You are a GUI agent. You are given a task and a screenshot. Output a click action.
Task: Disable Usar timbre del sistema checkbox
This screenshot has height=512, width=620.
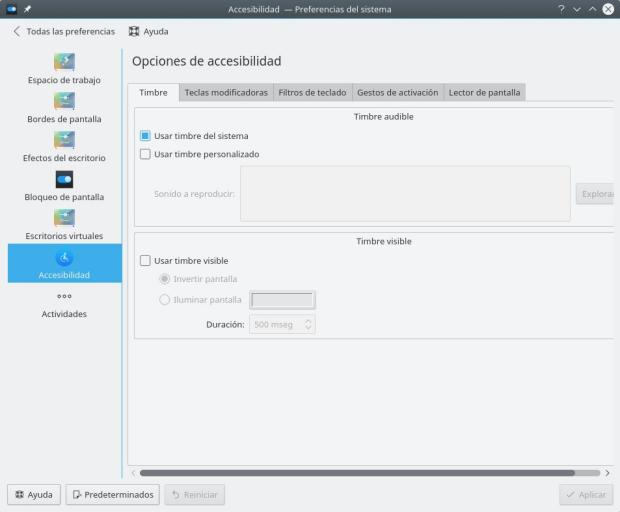click(x=145, y=136)
